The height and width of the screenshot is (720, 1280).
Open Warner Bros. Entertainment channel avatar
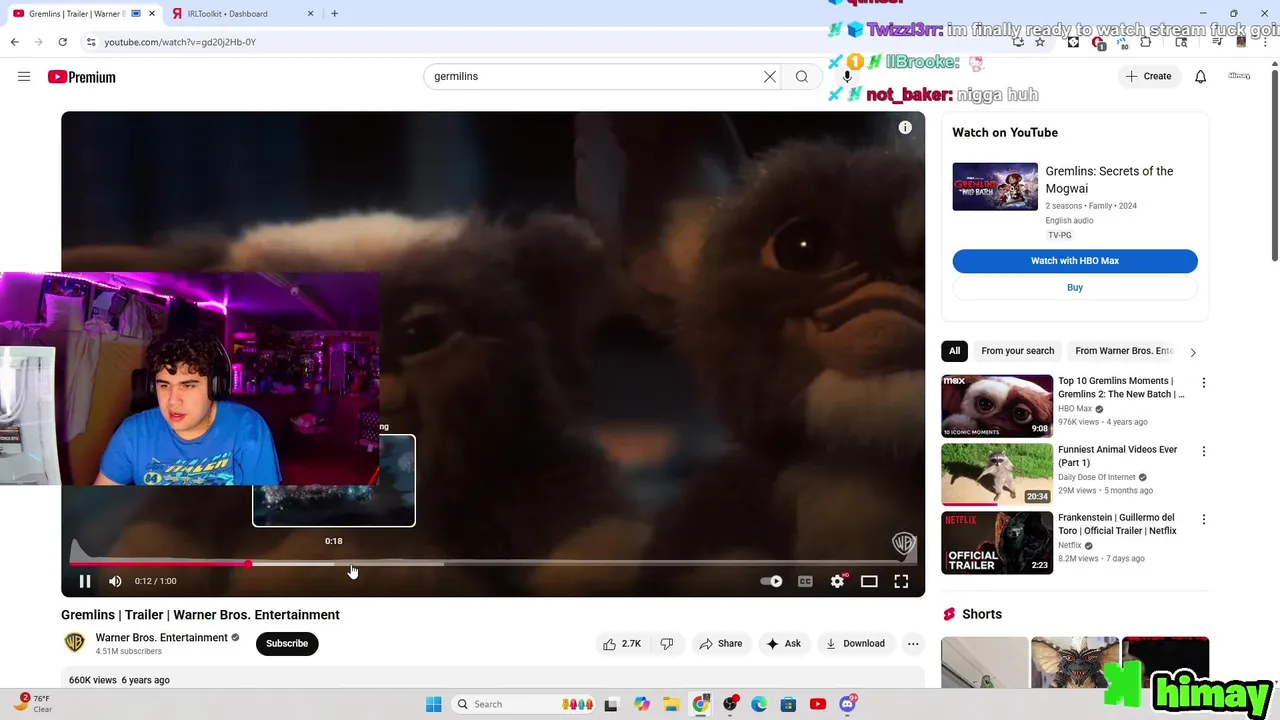pos(74,643)
